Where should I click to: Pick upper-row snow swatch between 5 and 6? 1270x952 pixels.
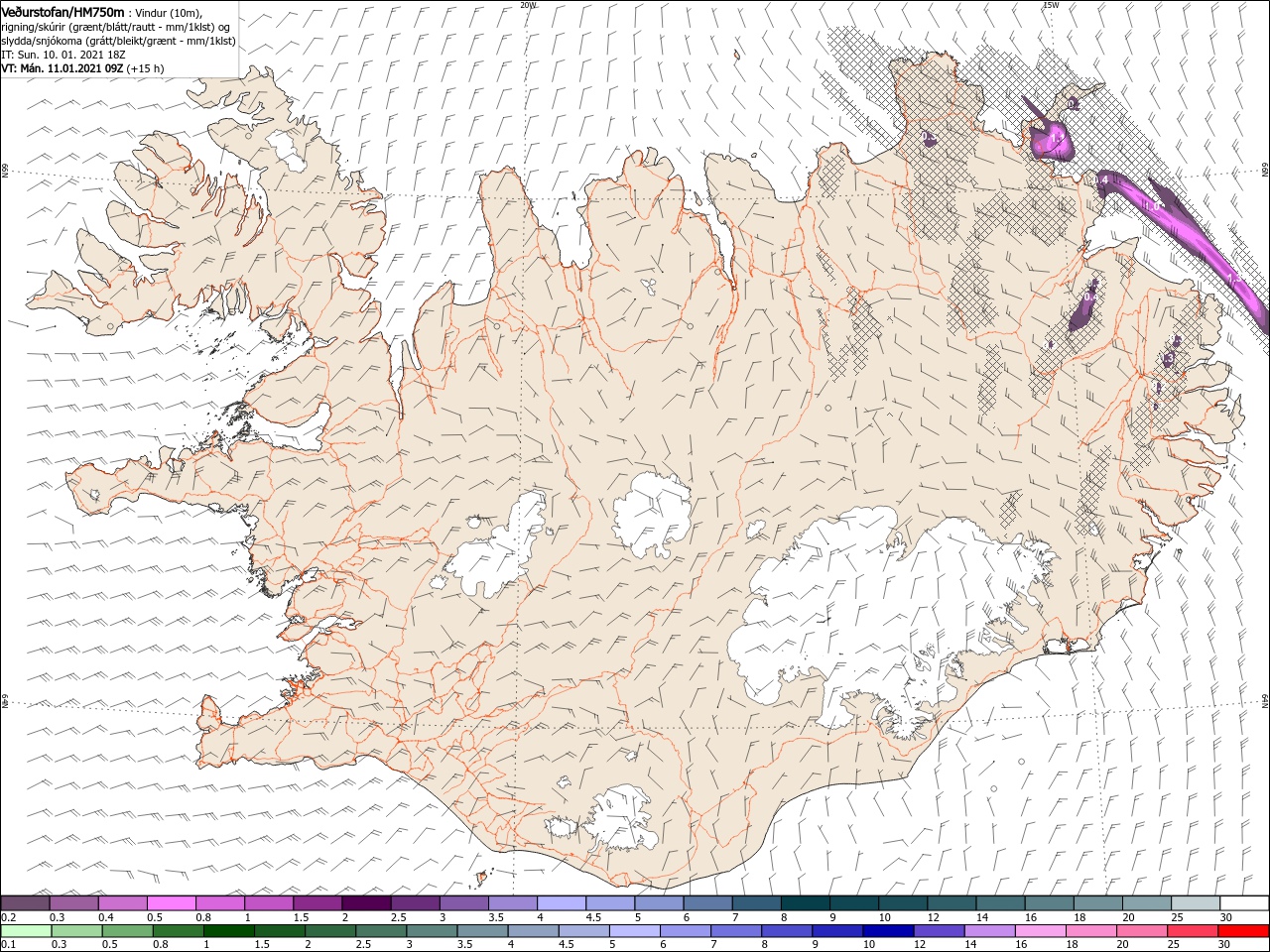coord(658,903)
